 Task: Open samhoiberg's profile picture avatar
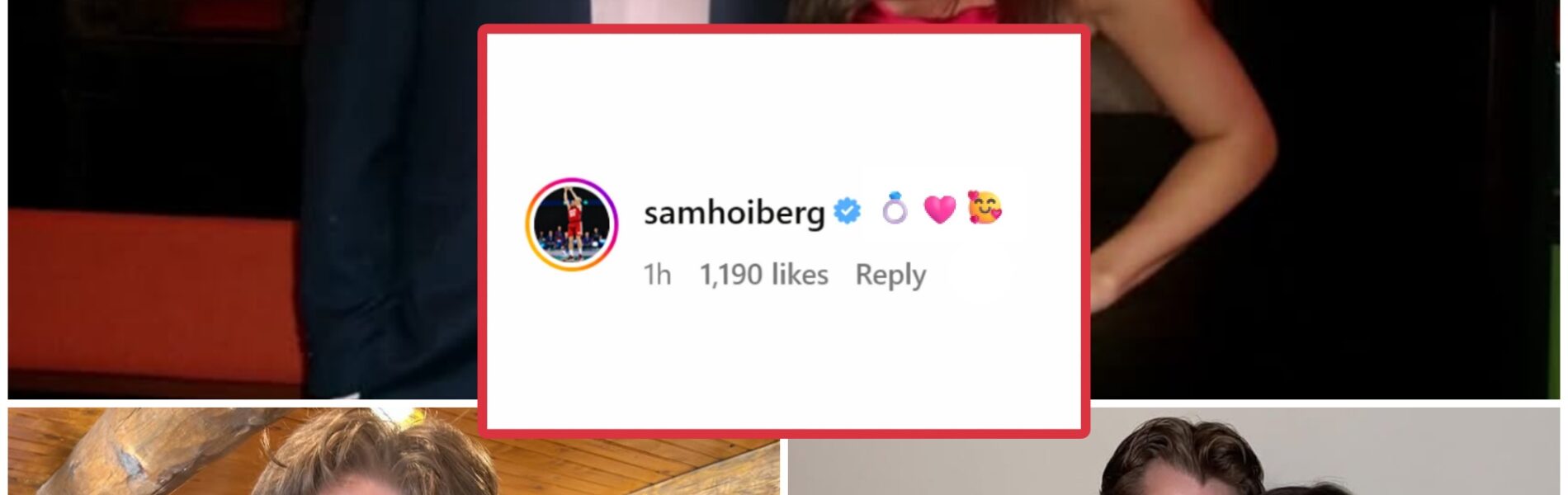pos(572,224)
